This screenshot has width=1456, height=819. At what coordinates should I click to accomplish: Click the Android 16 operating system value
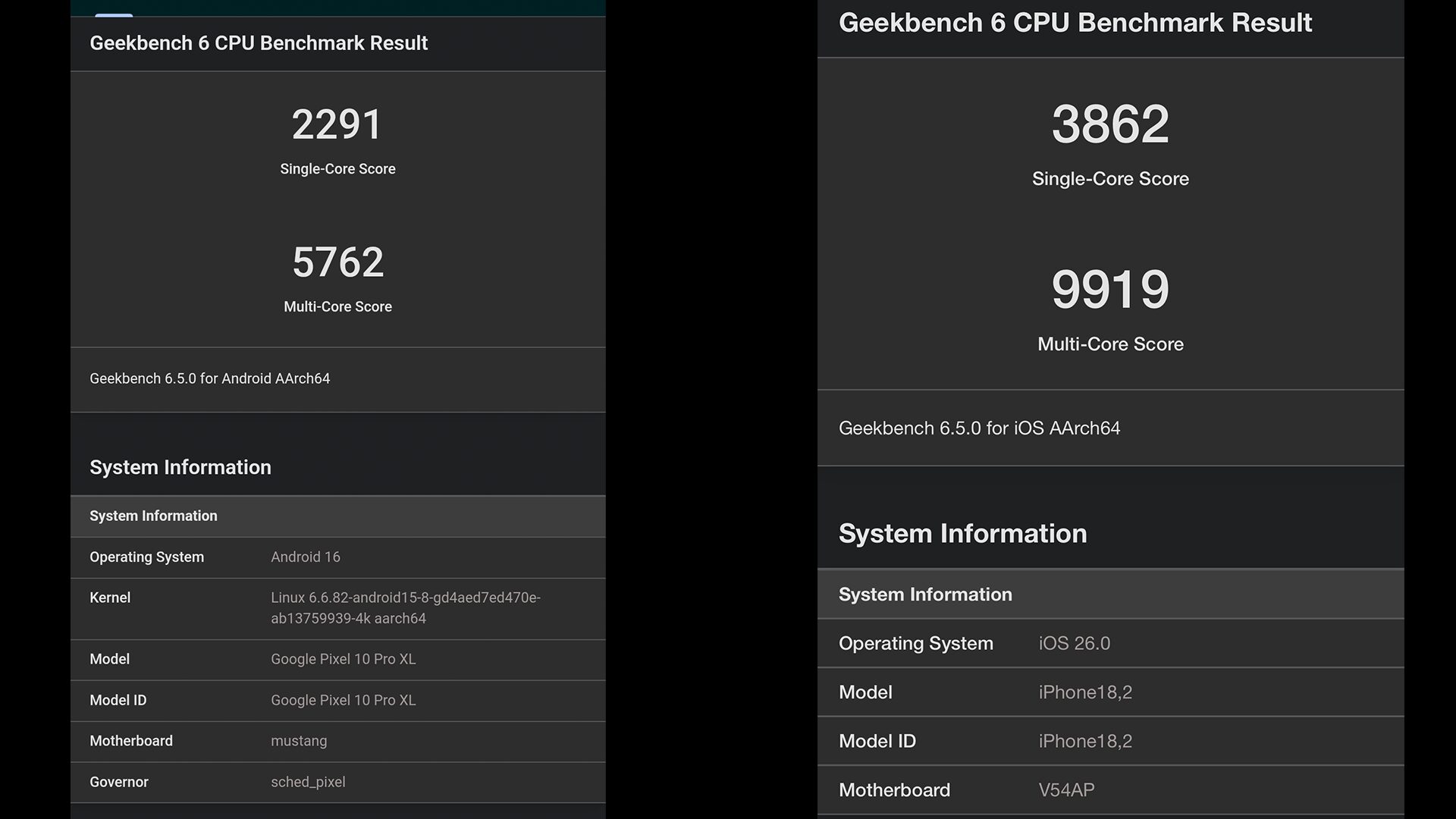(x=306, y=557)
